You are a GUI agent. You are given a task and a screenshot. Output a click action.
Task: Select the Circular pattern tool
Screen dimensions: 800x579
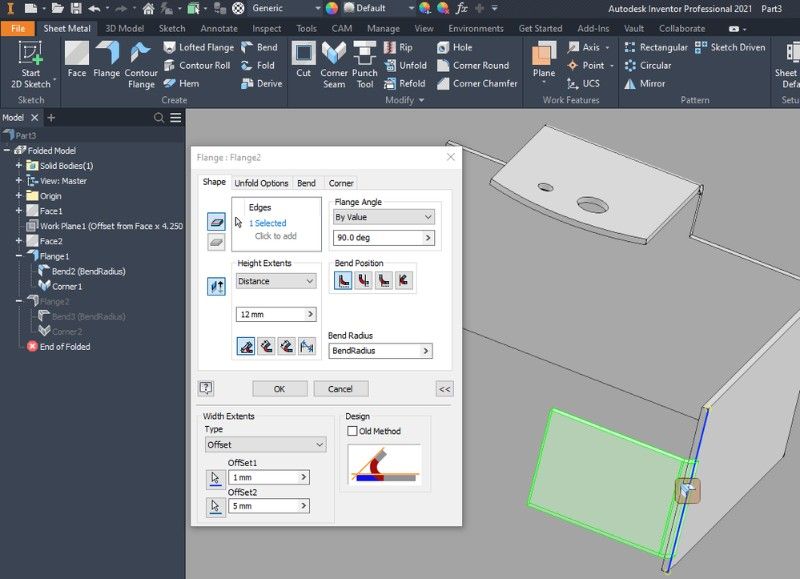(x=647, y=65)
